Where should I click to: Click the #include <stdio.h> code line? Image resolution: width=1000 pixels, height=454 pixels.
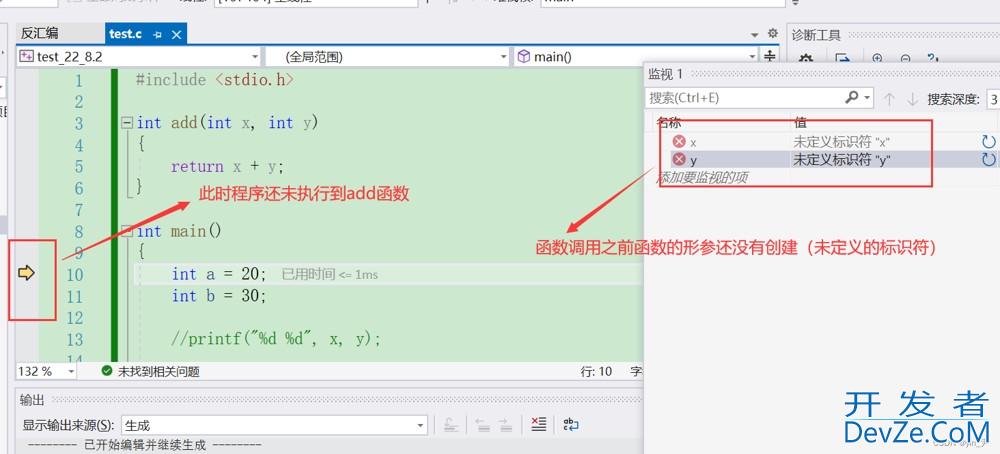(215, 80)
